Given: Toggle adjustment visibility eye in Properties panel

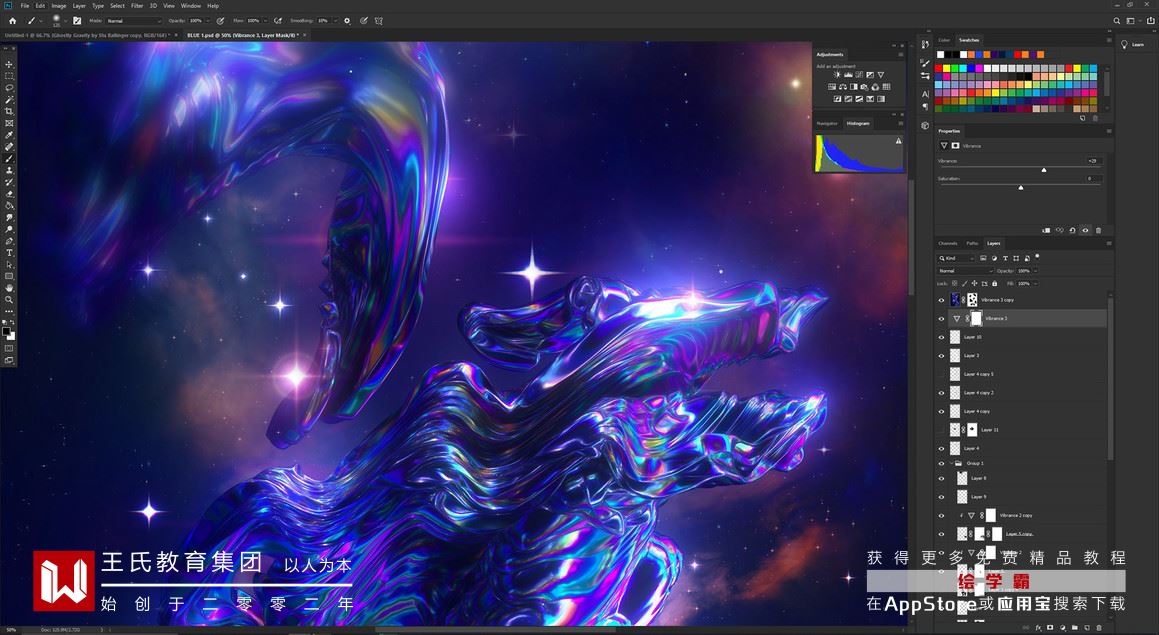Looking at the screenshot, I should point(1085,230).
